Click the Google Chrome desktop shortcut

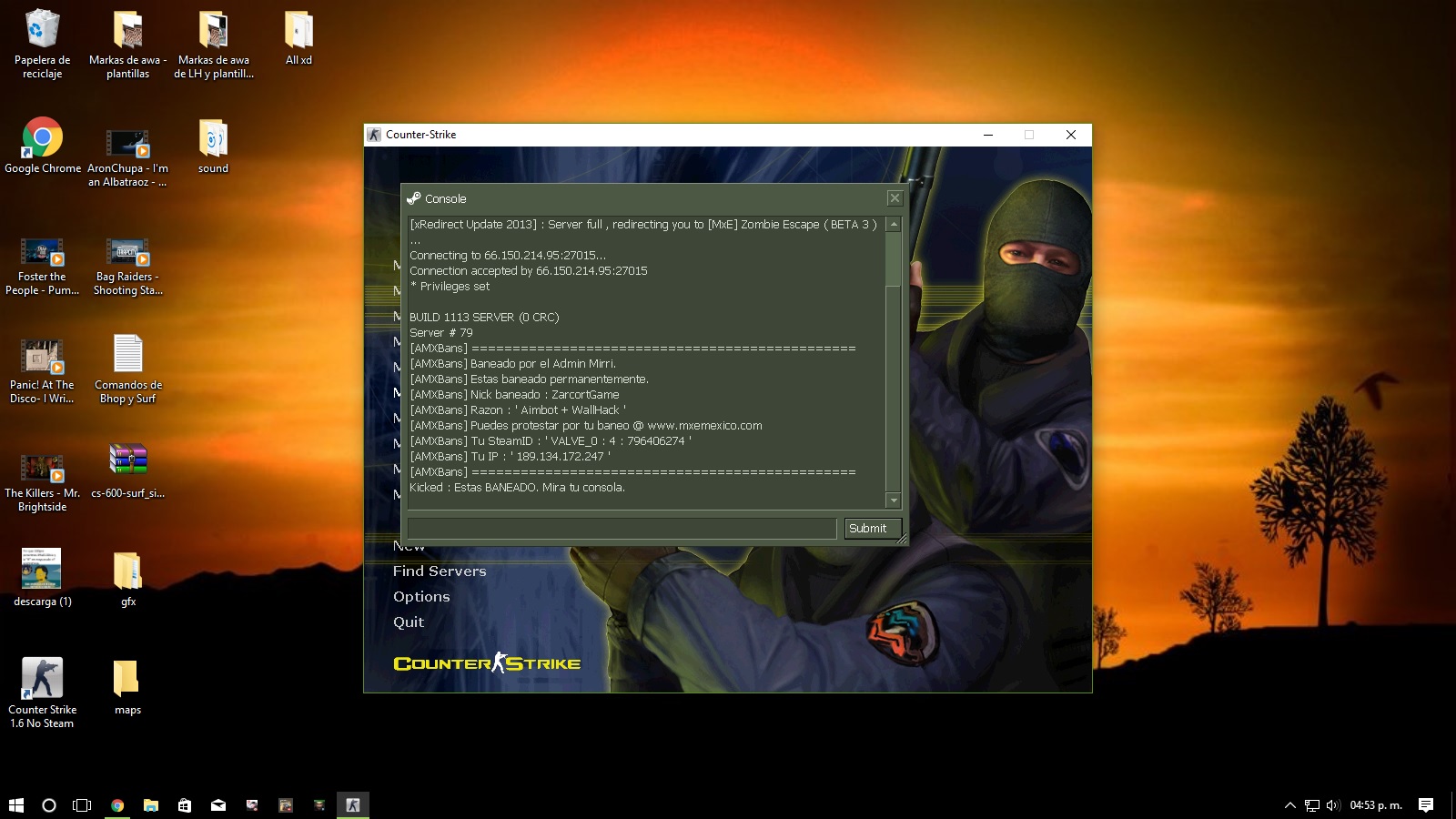(42, 146)
